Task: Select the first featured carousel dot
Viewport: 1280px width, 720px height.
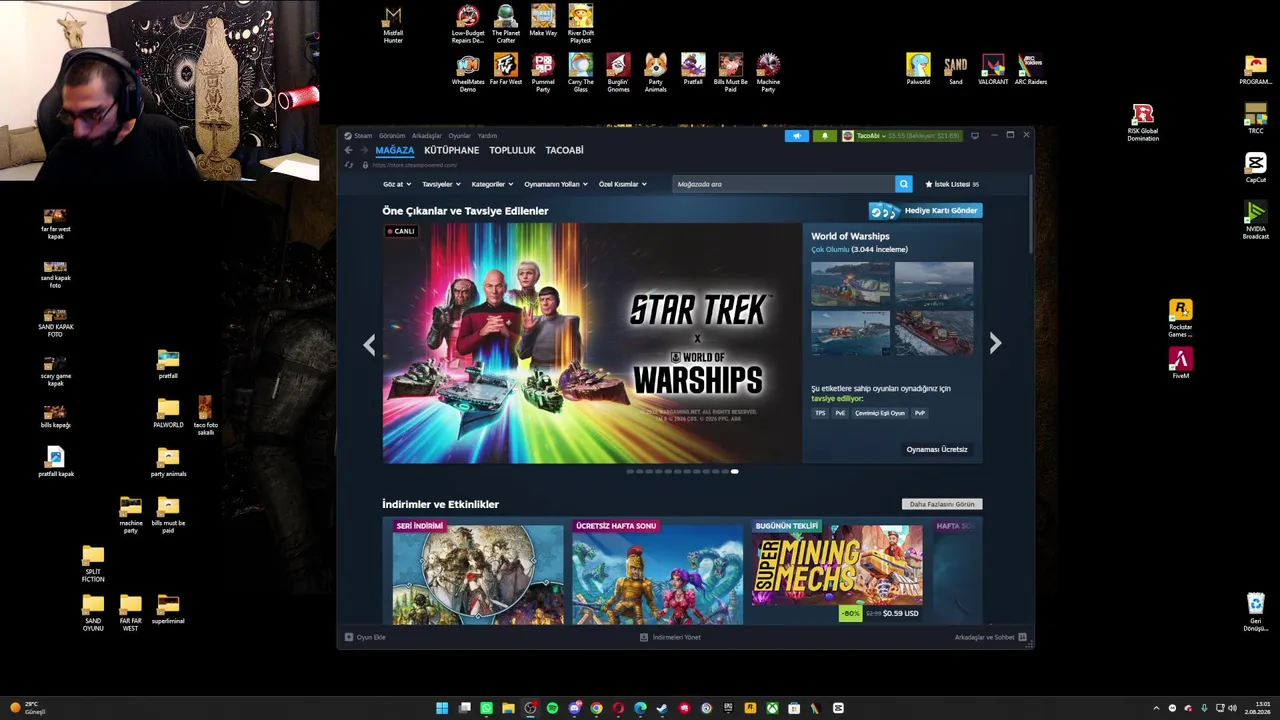Action: coord(630,471)
